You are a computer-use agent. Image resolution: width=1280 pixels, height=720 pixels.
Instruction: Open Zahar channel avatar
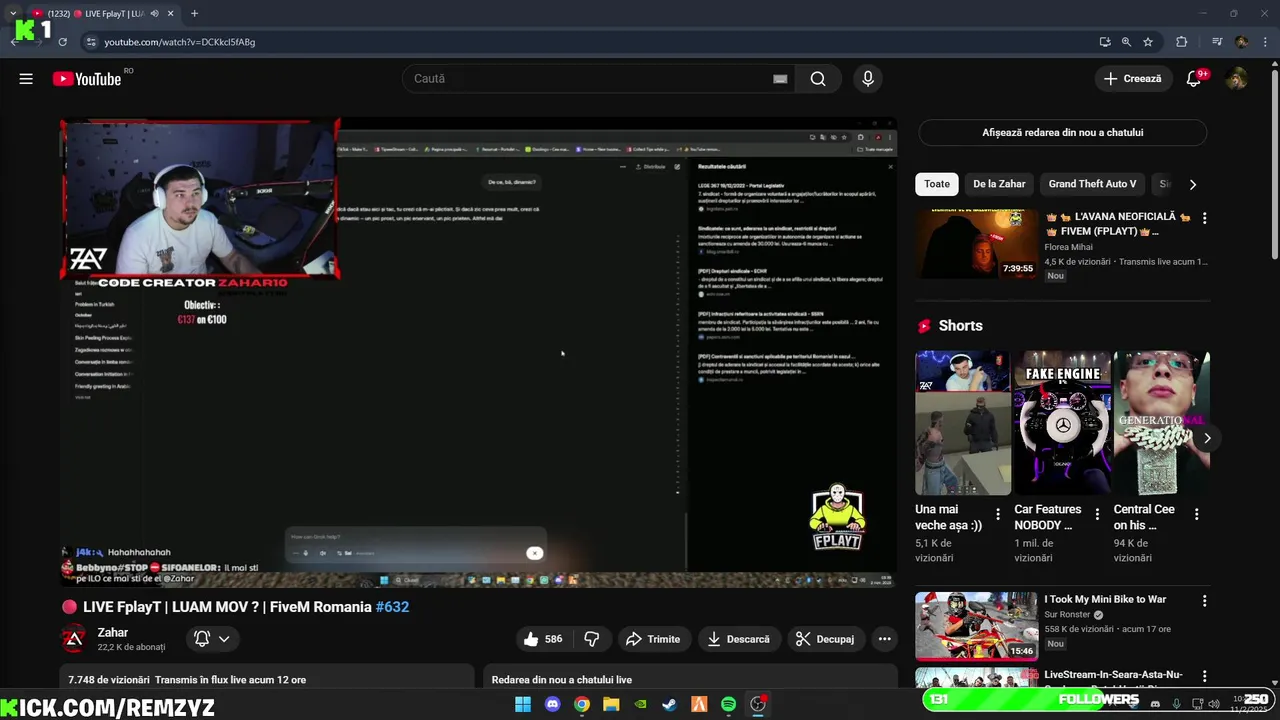pyautogui.click(x=74, y=638)
